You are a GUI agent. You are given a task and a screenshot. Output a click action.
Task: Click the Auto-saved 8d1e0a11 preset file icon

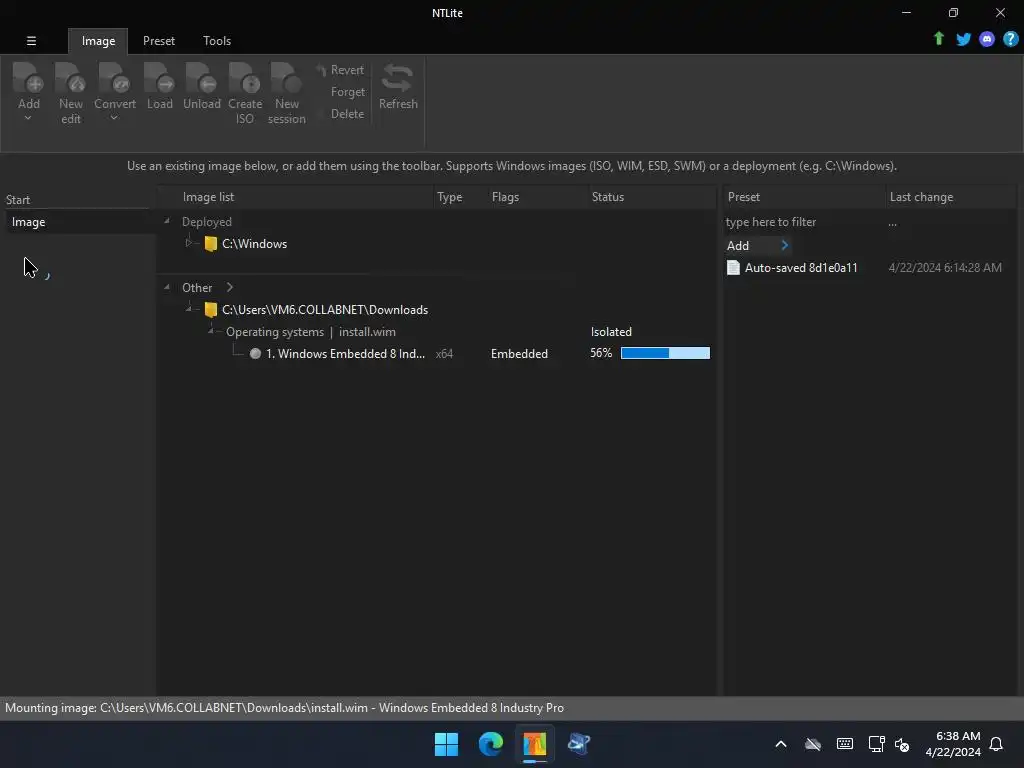click(x=733, y=267)
